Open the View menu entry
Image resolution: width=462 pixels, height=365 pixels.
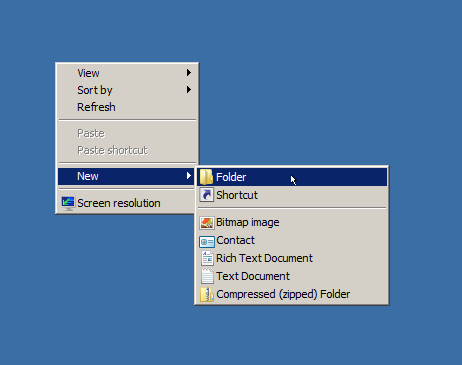click(x=127, y=73)
